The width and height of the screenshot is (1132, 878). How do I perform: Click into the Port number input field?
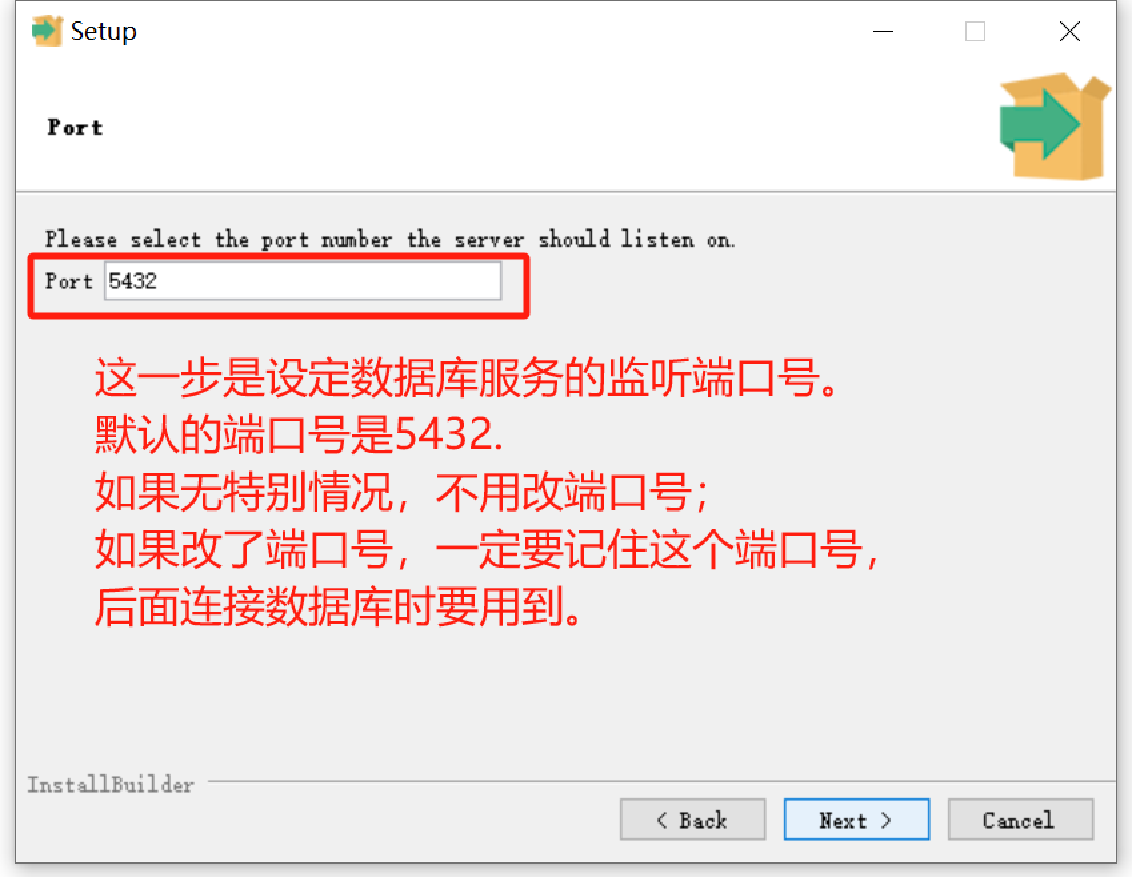tap(302, 281)
